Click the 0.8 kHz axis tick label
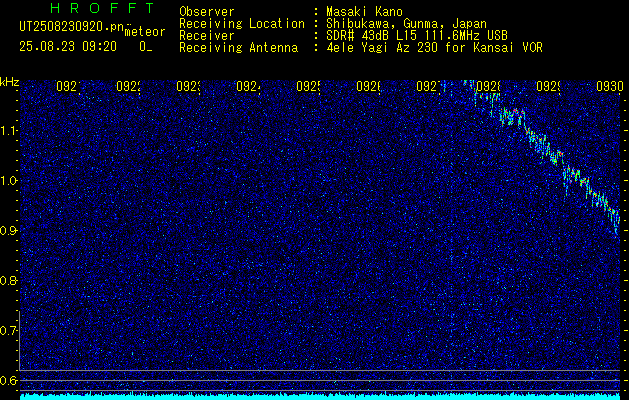 8,280
